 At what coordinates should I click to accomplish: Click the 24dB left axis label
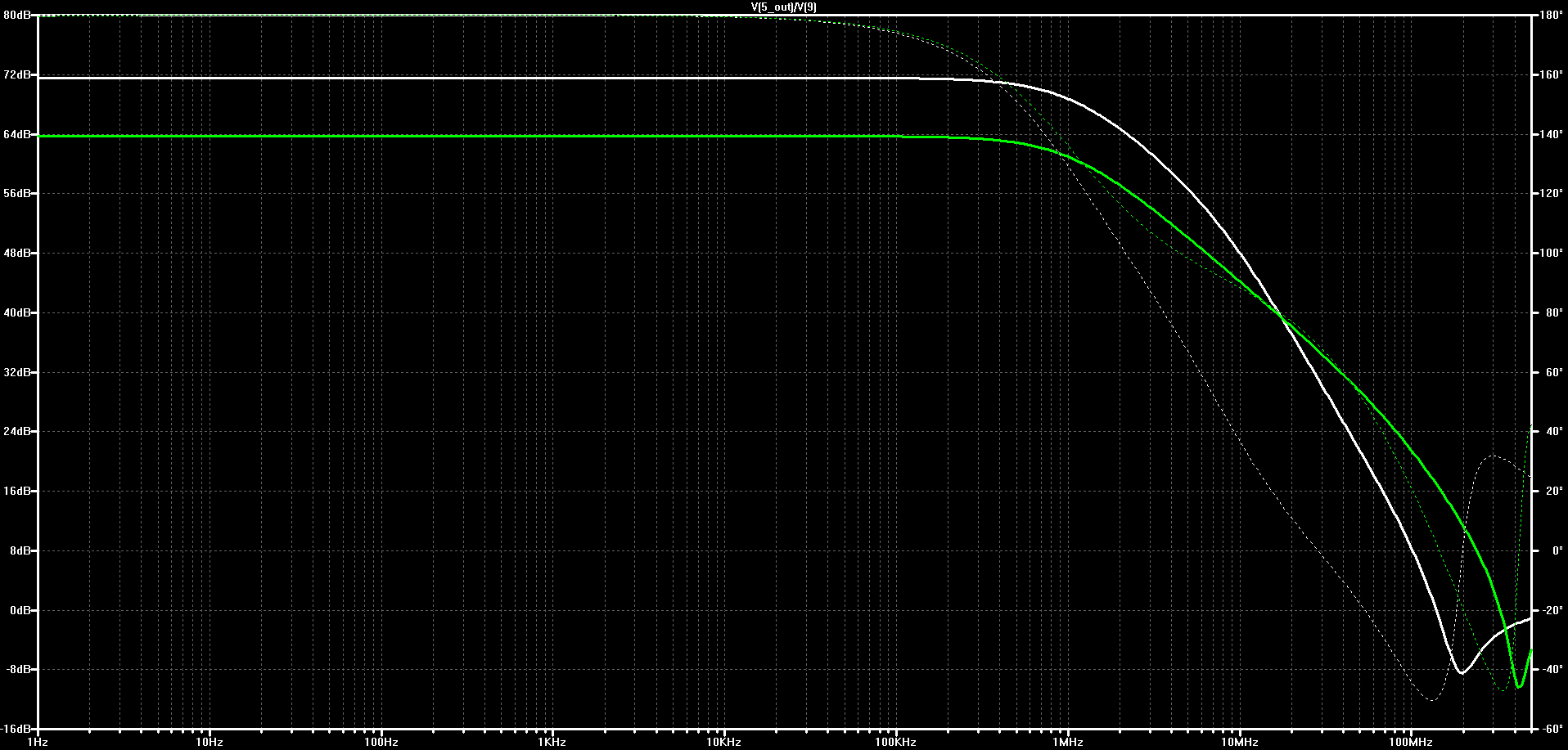16,432
